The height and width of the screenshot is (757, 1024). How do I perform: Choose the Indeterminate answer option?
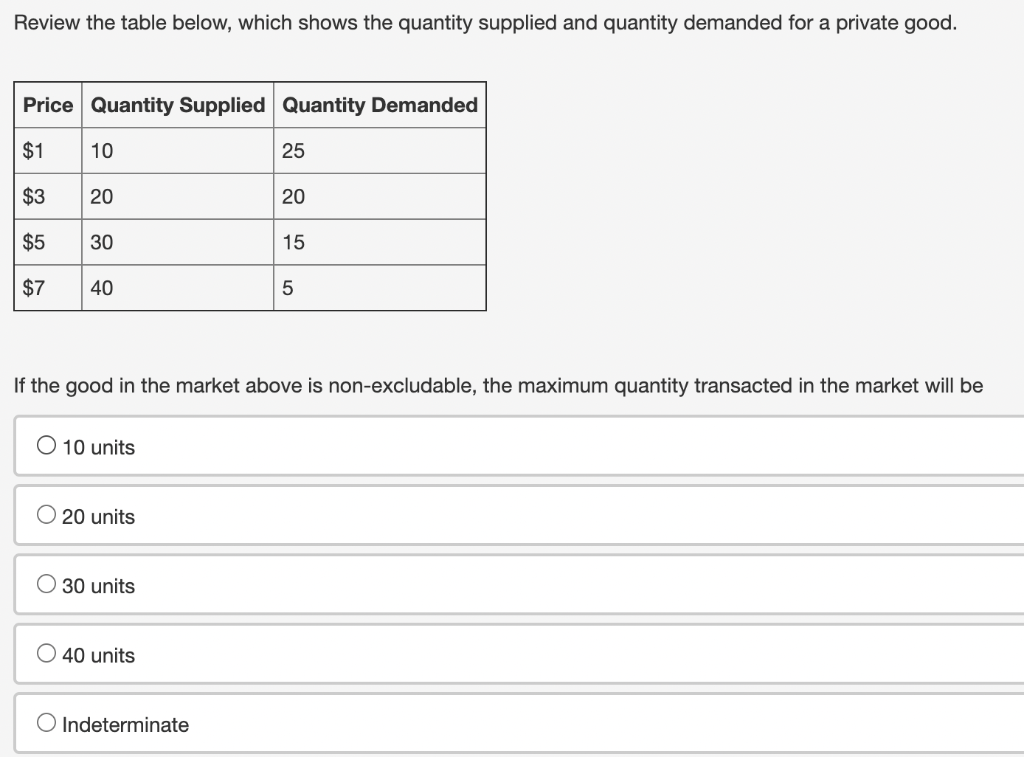(x=46, y=722)
